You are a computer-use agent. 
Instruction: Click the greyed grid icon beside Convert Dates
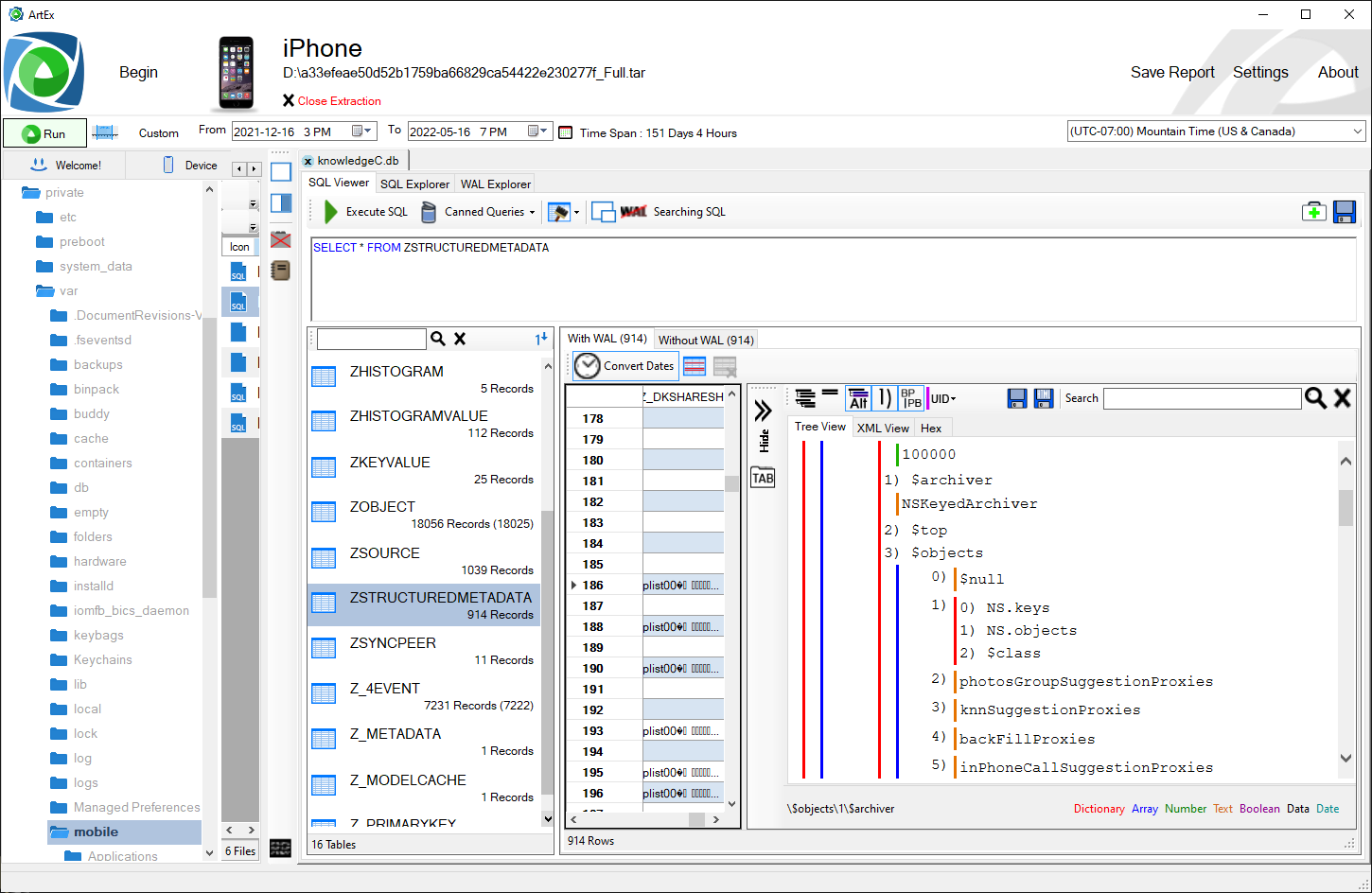click(725, 366)
